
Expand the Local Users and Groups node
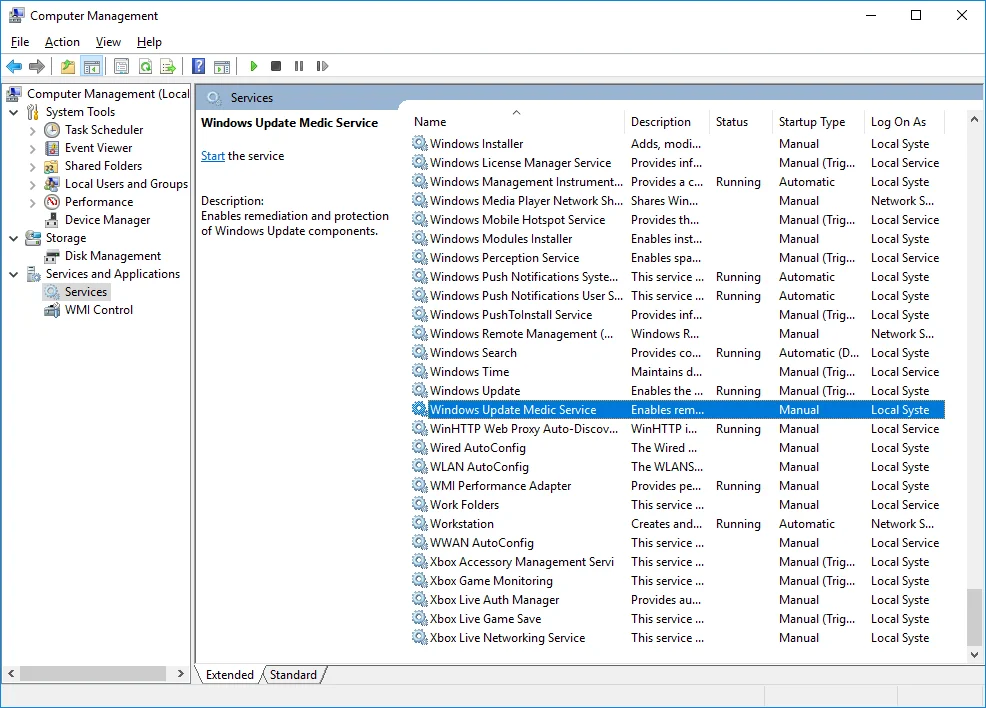33,185
